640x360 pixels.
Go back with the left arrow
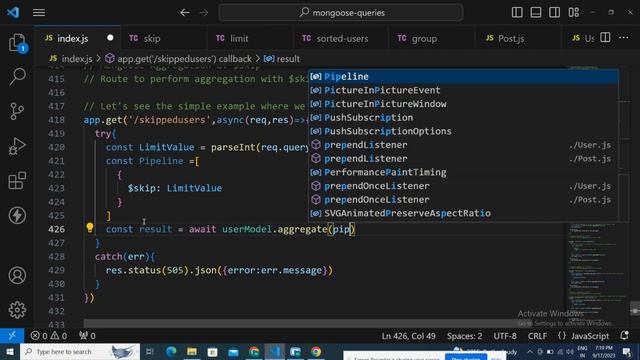(x=185, y=13)
